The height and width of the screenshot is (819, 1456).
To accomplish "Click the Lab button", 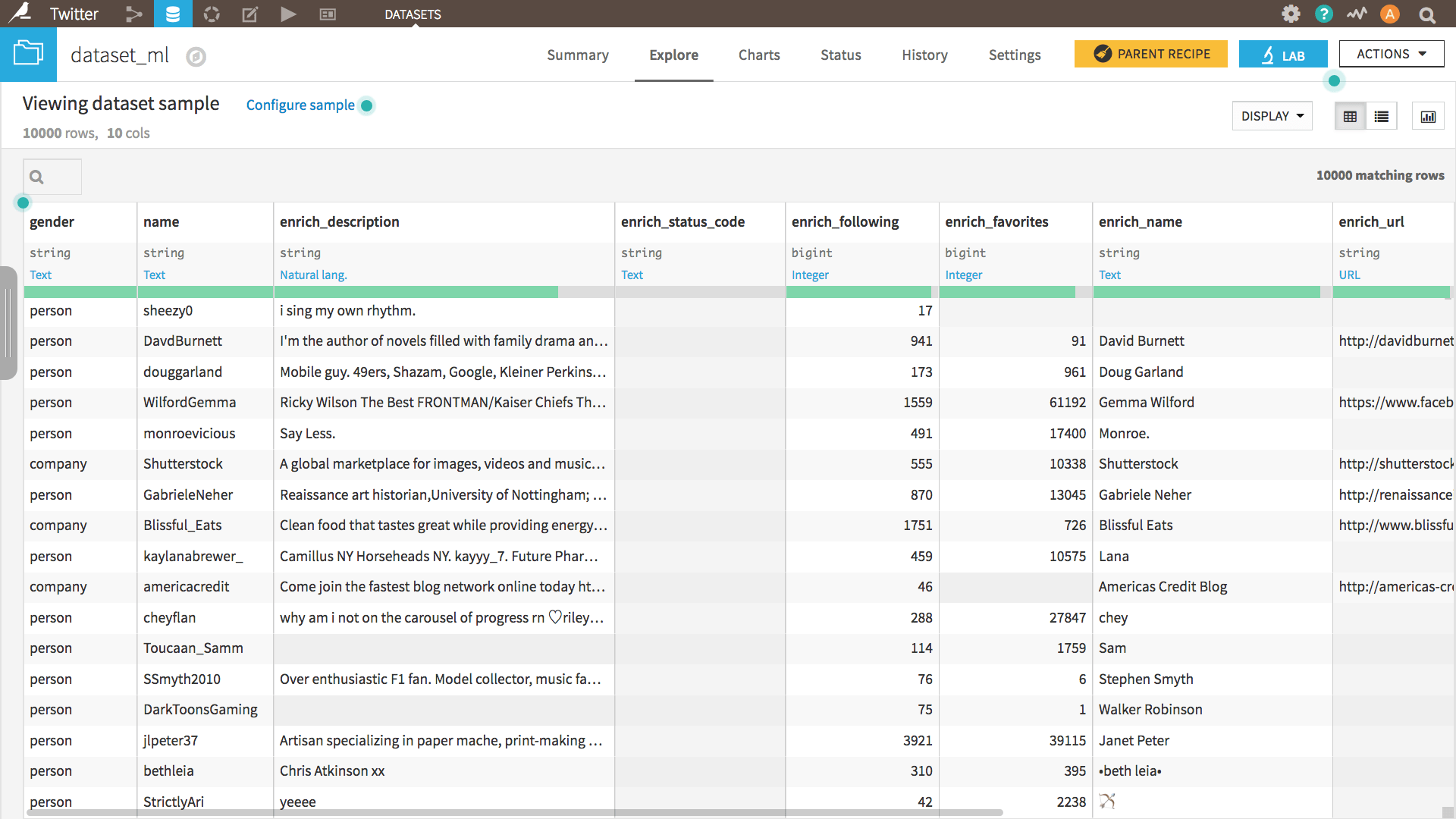I will click(1283, 54).
